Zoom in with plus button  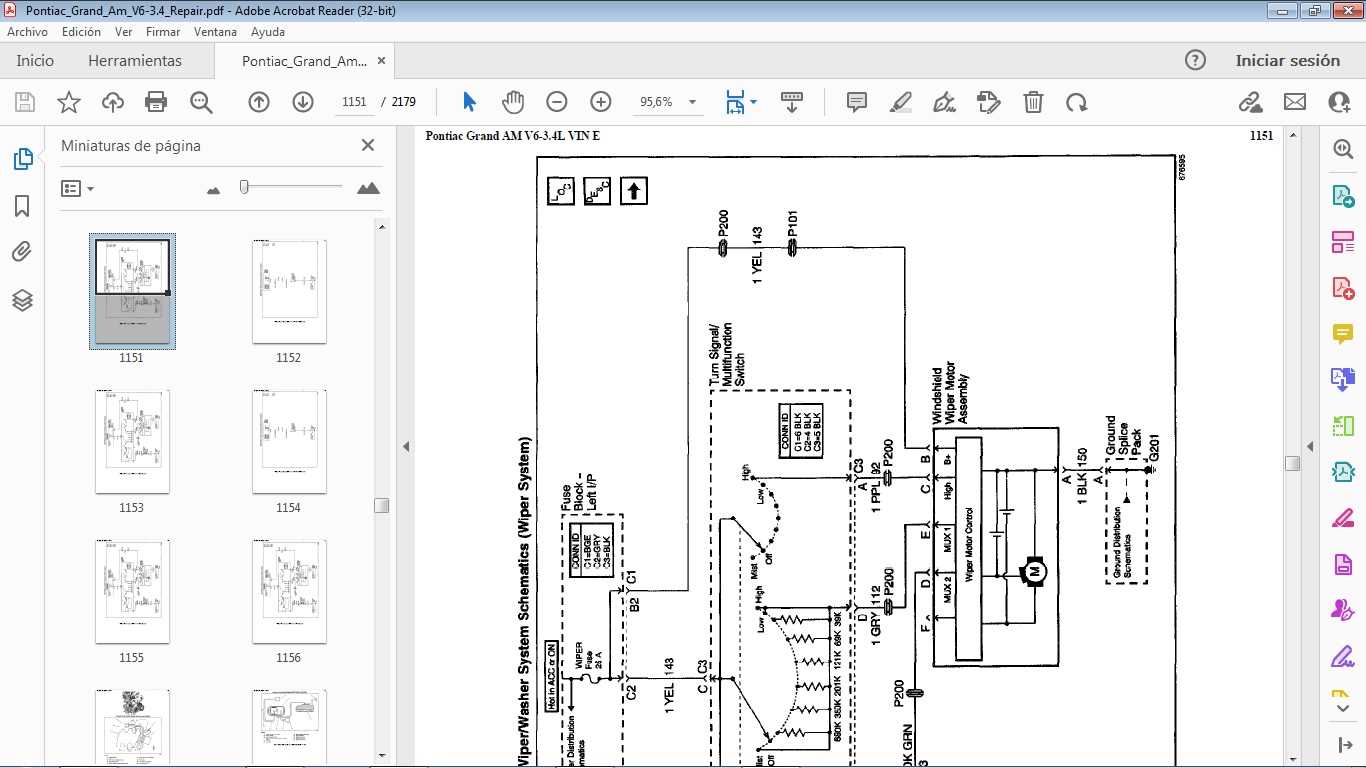(601, 102)
